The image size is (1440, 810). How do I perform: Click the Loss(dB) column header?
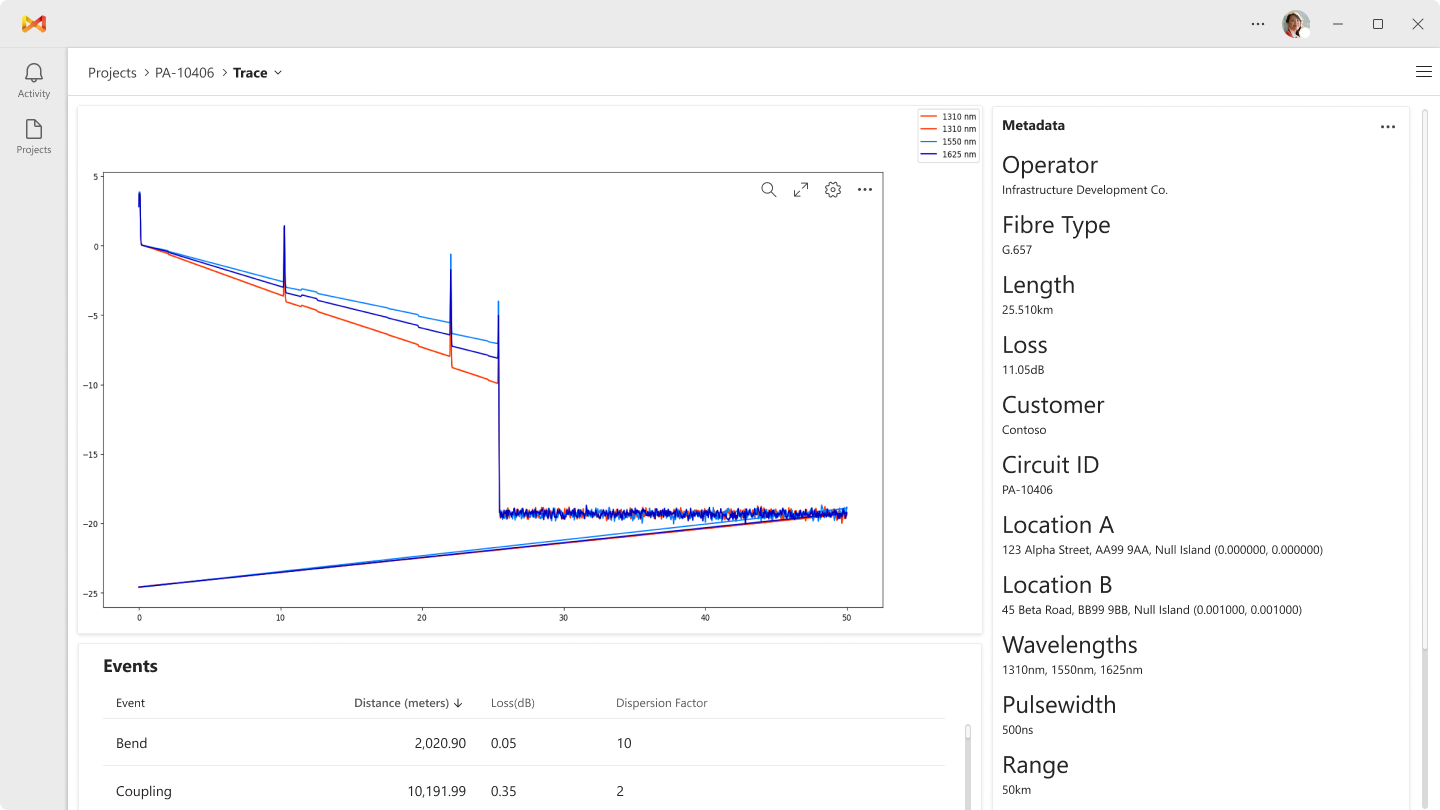512,703
